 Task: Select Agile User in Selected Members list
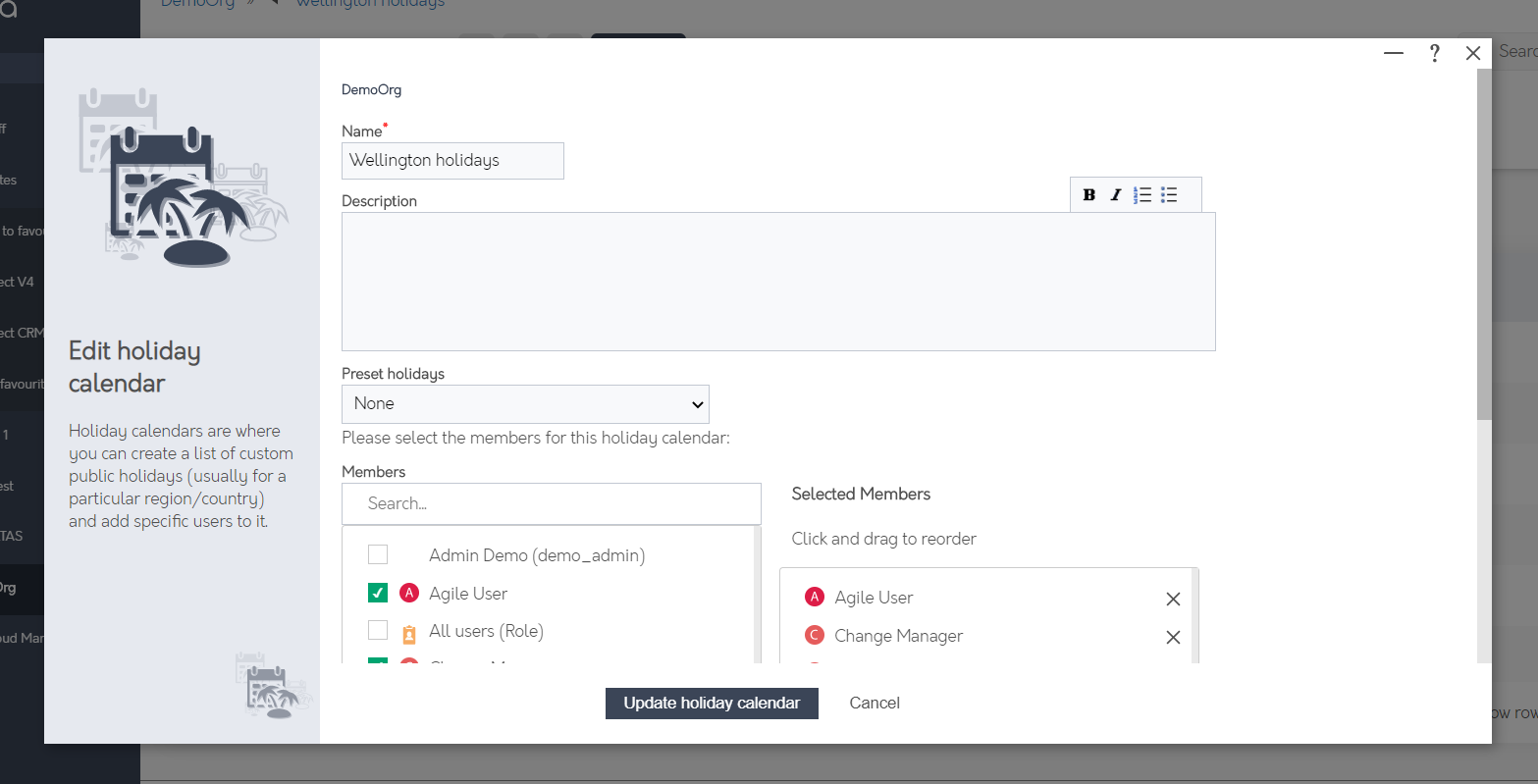click(x=874, y=598)
